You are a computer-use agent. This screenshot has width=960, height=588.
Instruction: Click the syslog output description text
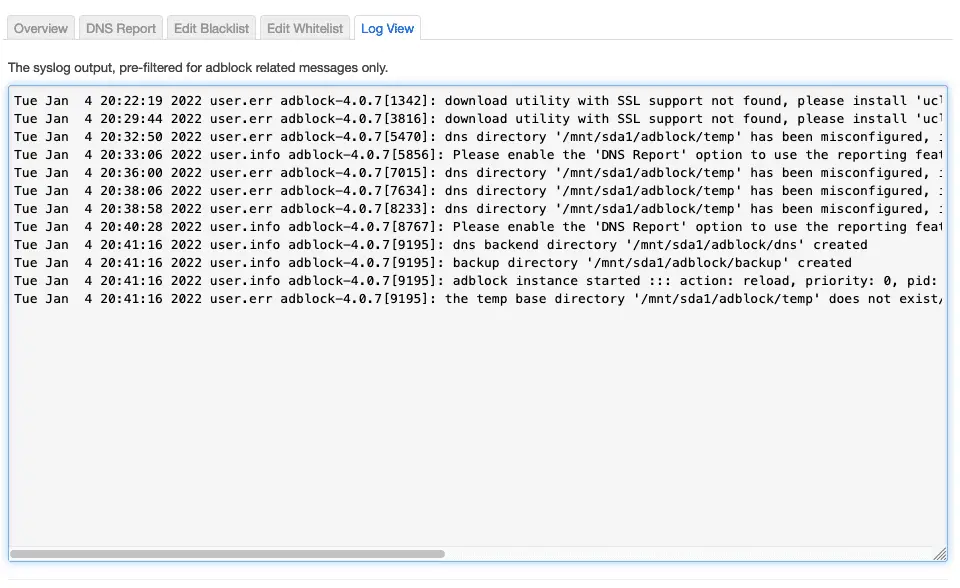pos(198,67)
